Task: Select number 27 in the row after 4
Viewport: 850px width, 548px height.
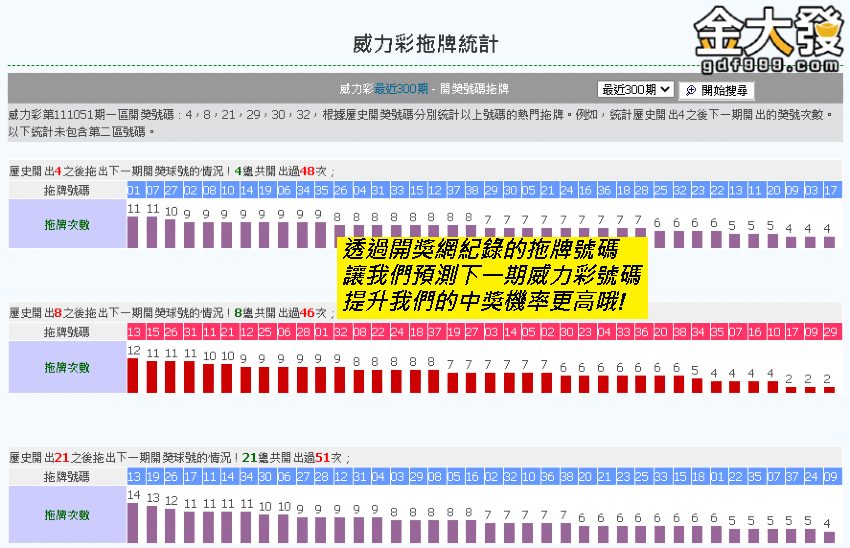Action: pyautogui.click(x=171, y=190)
